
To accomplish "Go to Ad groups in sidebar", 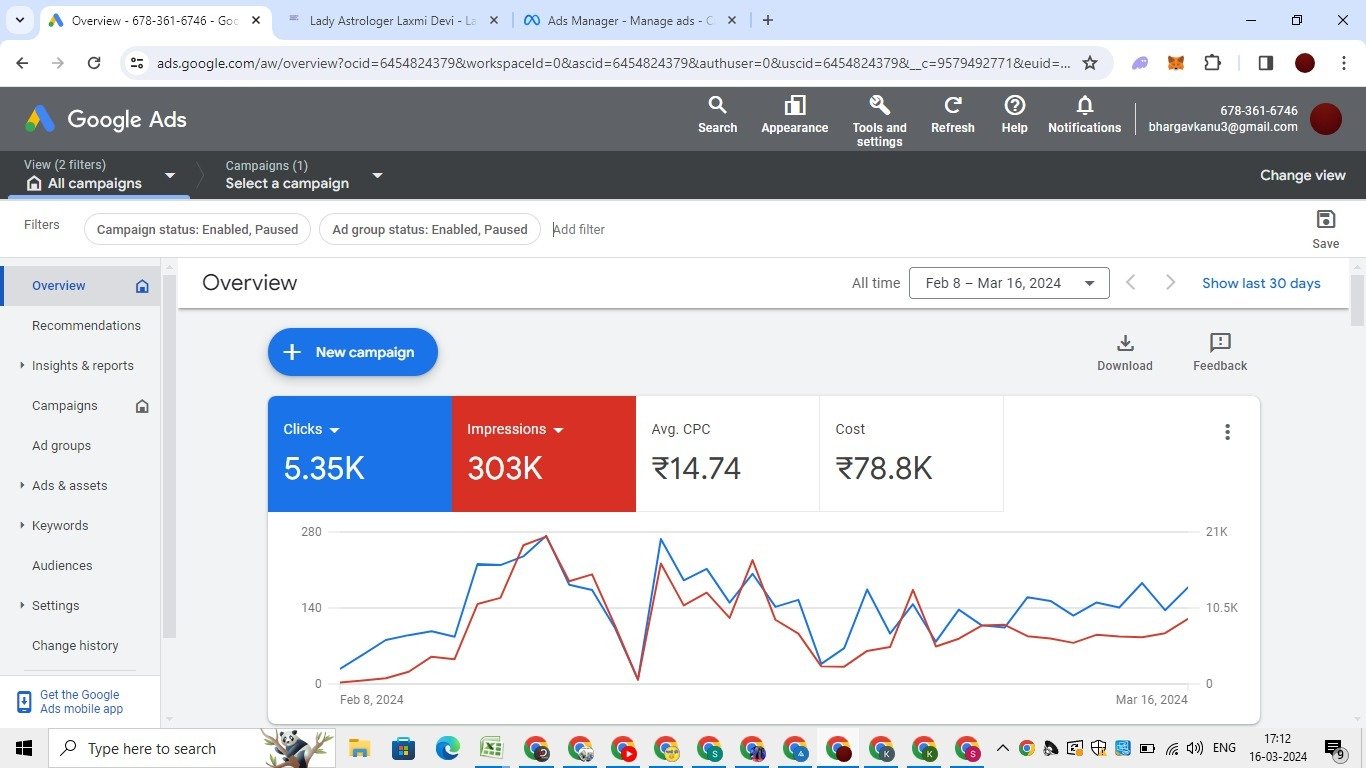I will (x=61, y=446).
